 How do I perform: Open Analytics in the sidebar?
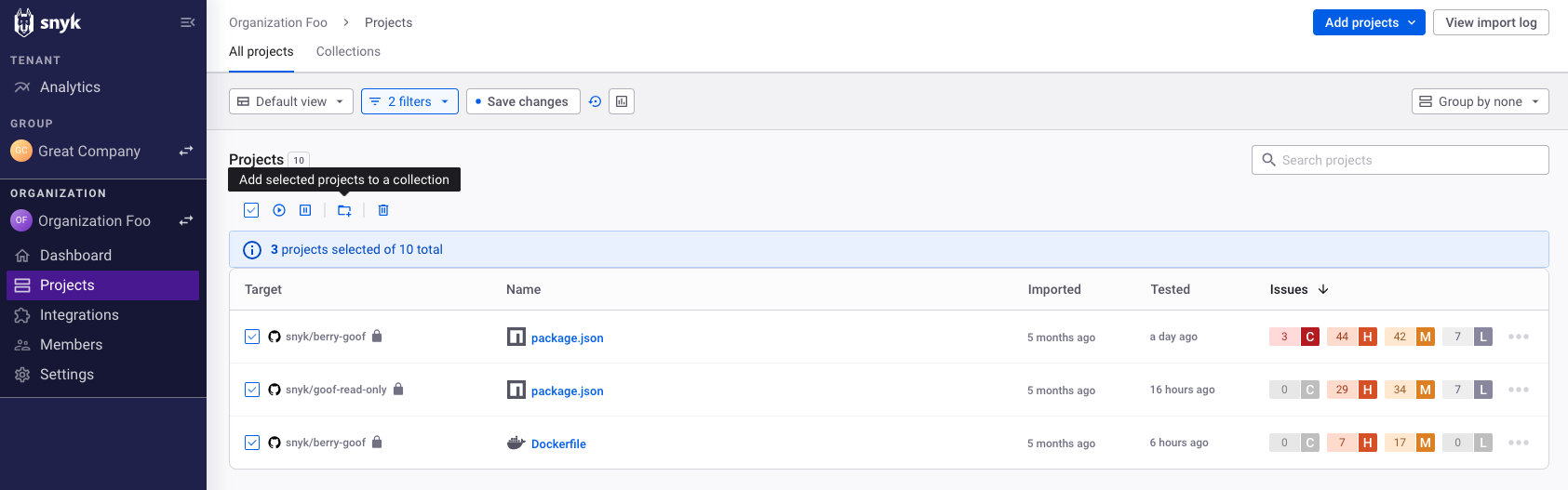click(x=70, y=86)
